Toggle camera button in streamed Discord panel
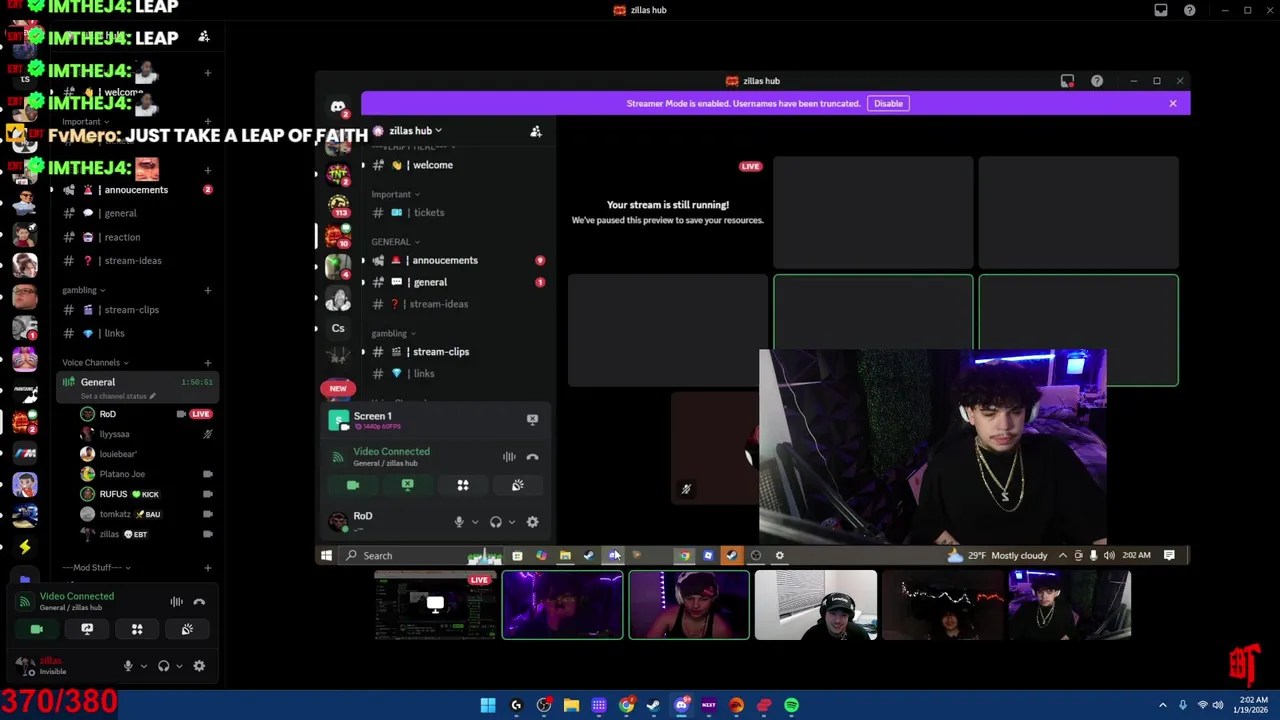Viewport: 1280px width, 720px height. (x=353, y=485)
